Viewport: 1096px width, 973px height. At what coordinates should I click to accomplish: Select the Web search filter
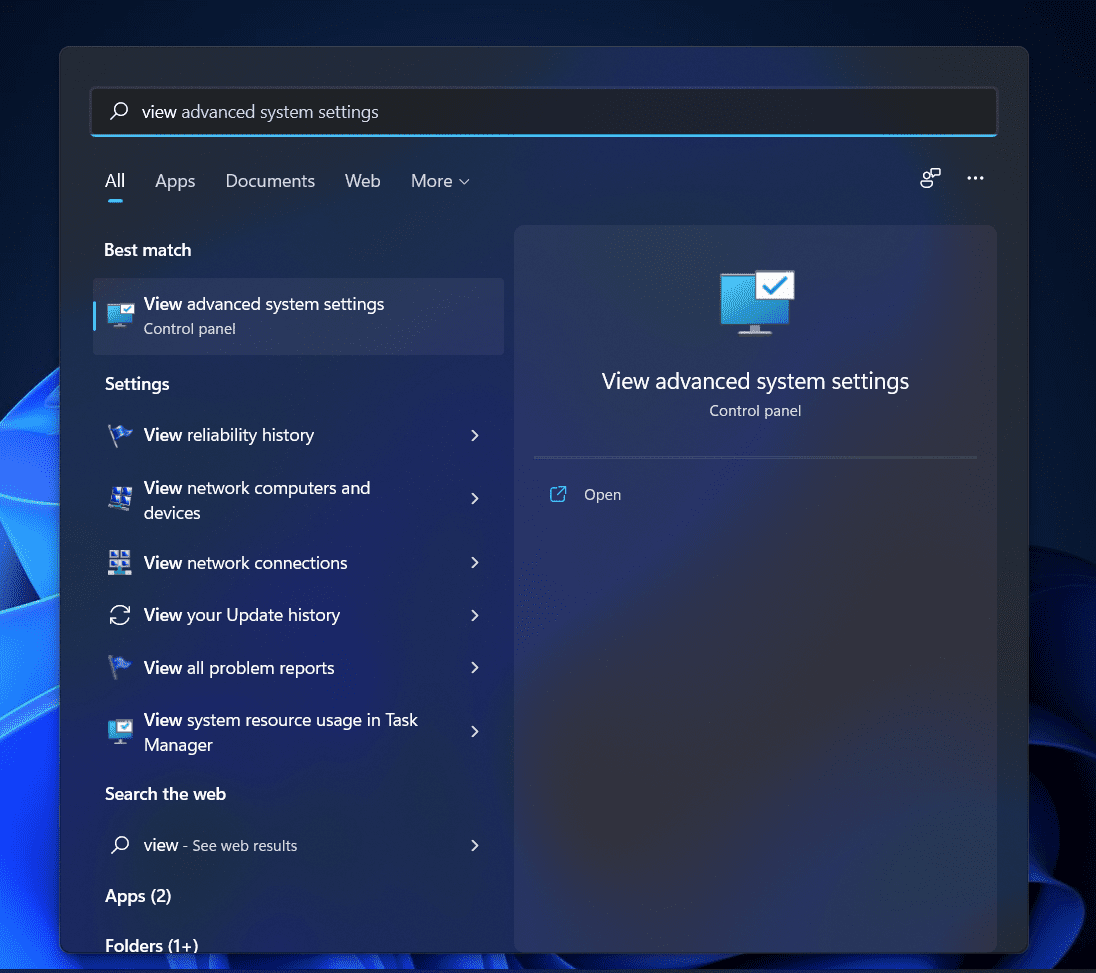[362, 181]
